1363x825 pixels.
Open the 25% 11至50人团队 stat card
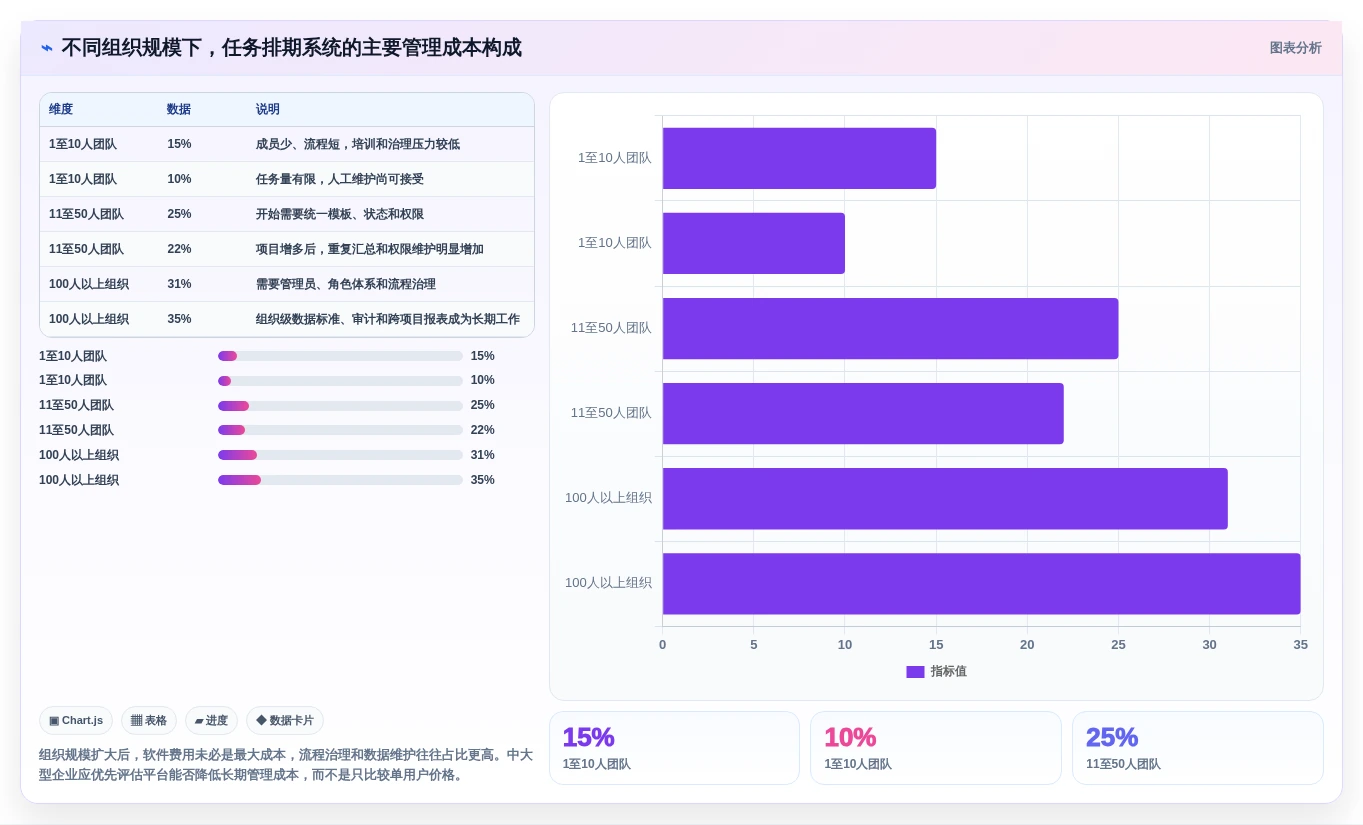coord(1198,748)
